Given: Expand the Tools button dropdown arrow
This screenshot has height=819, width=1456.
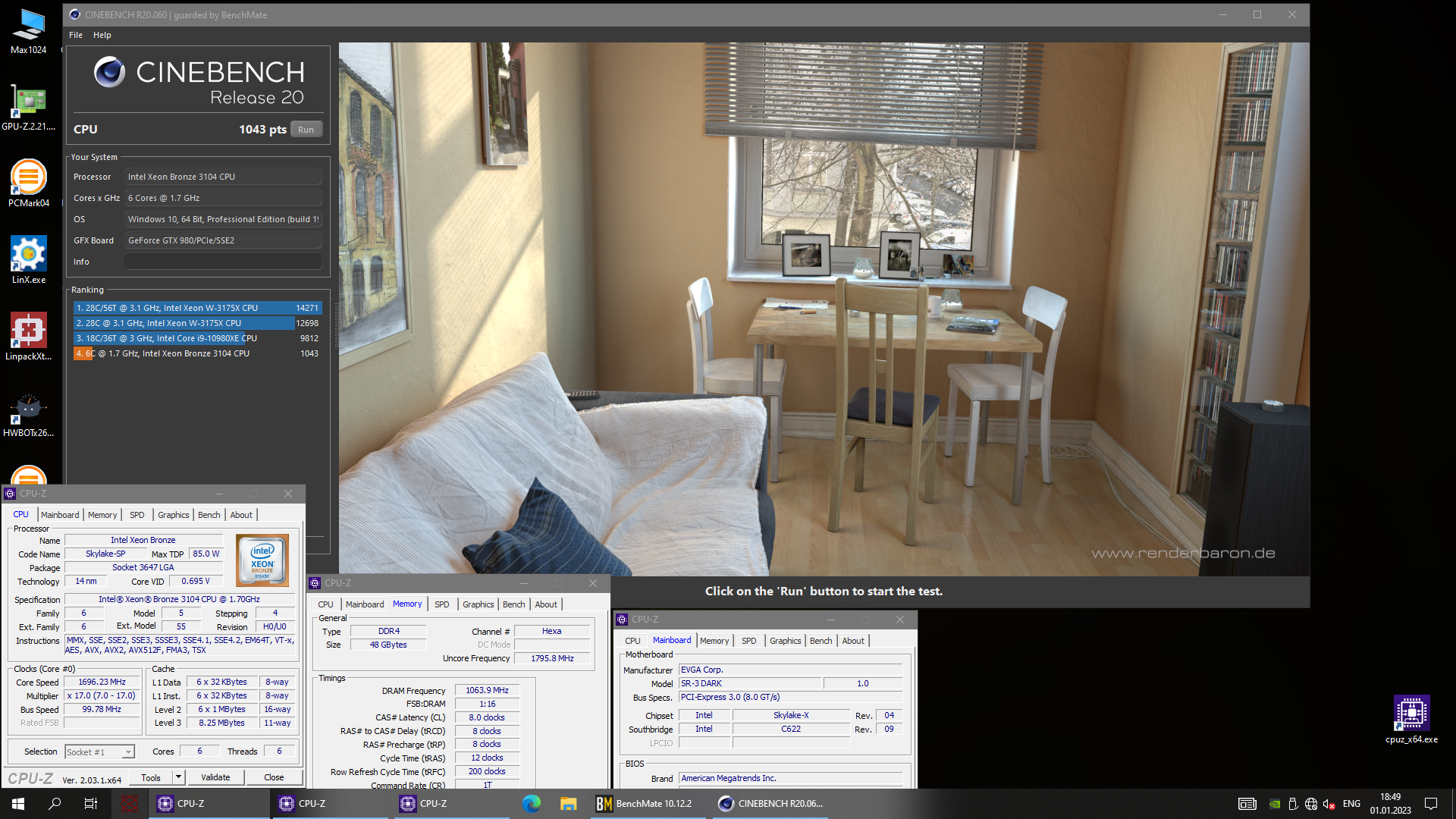Looking at the screenshot, I should coord(178,777).
